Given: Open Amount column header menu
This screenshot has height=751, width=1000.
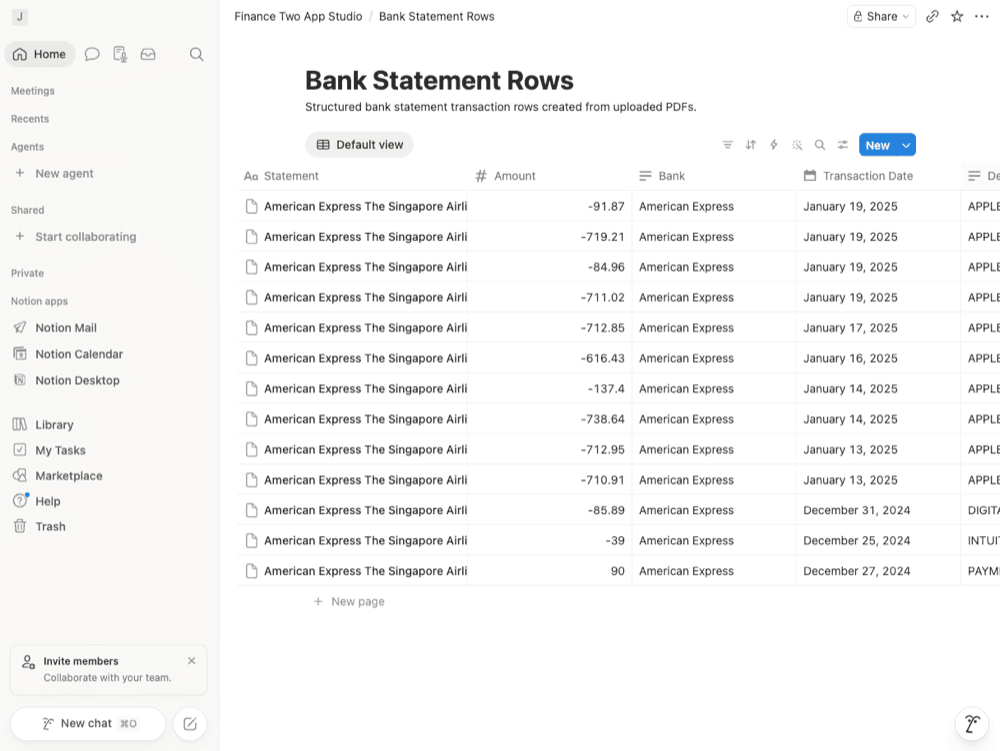Looking at the screenshot, I should point(550,176).
